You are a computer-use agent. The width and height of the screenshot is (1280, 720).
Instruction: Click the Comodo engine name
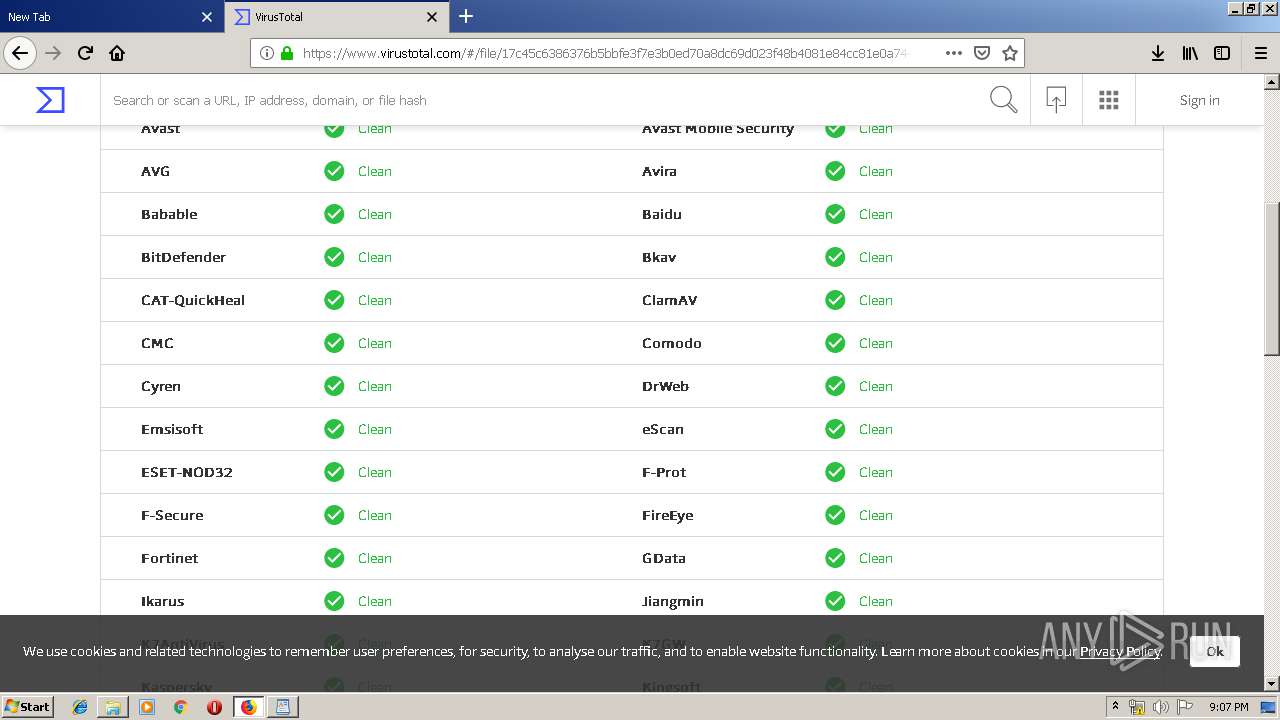(x=671, y=343)
